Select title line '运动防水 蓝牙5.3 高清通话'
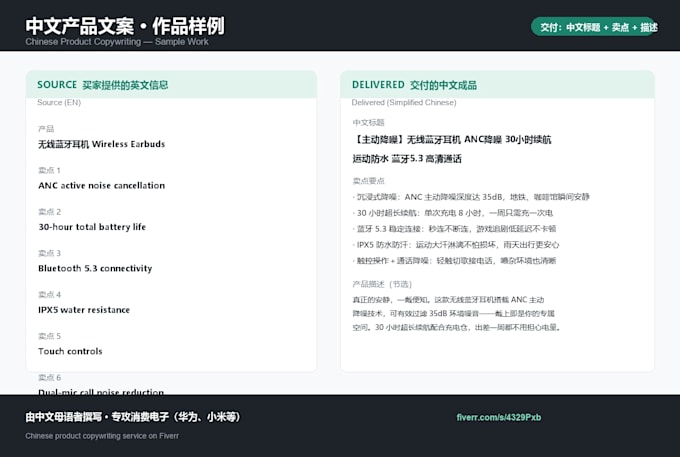This screenshot has width=680, height=457. 407,159
